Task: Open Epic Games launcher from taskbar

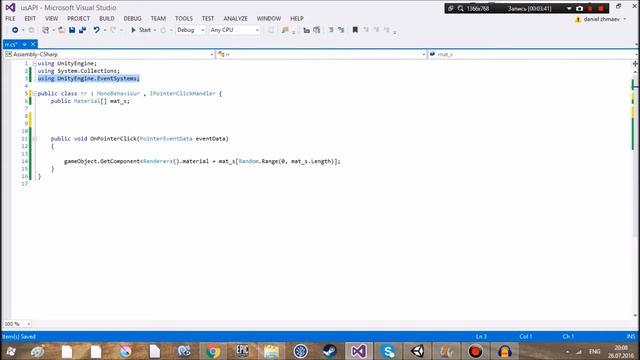Action: click(242, 351)
